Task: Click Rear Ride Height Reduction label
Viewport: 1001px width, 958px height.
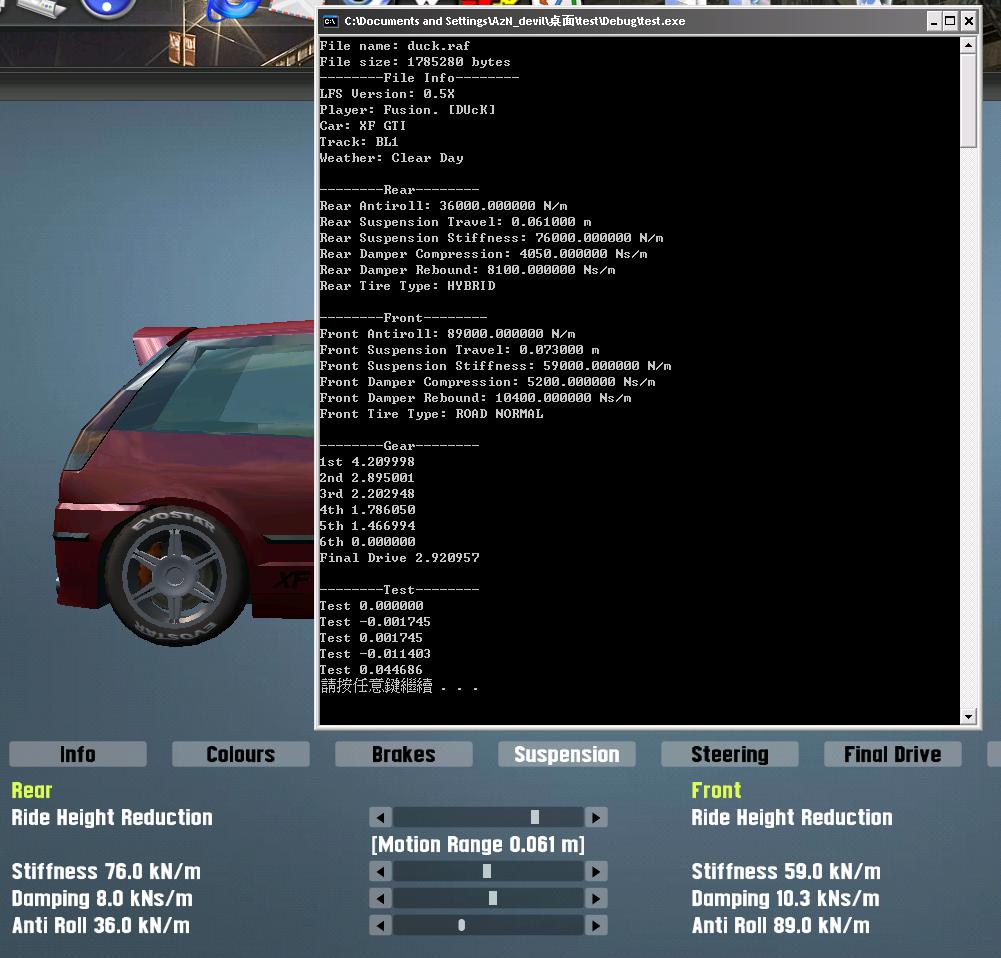Action: point(112,818)
